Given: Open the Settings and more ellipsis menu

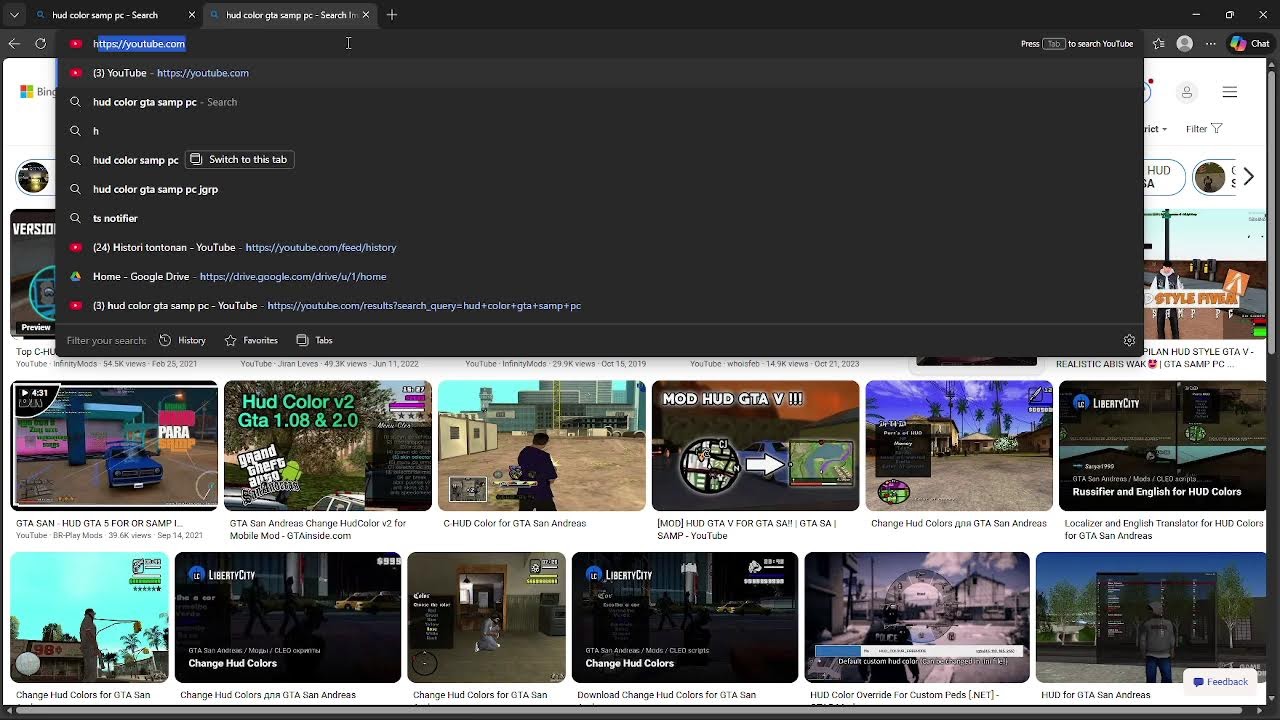Looking at the screenshot, I should tap(1211, 44).
